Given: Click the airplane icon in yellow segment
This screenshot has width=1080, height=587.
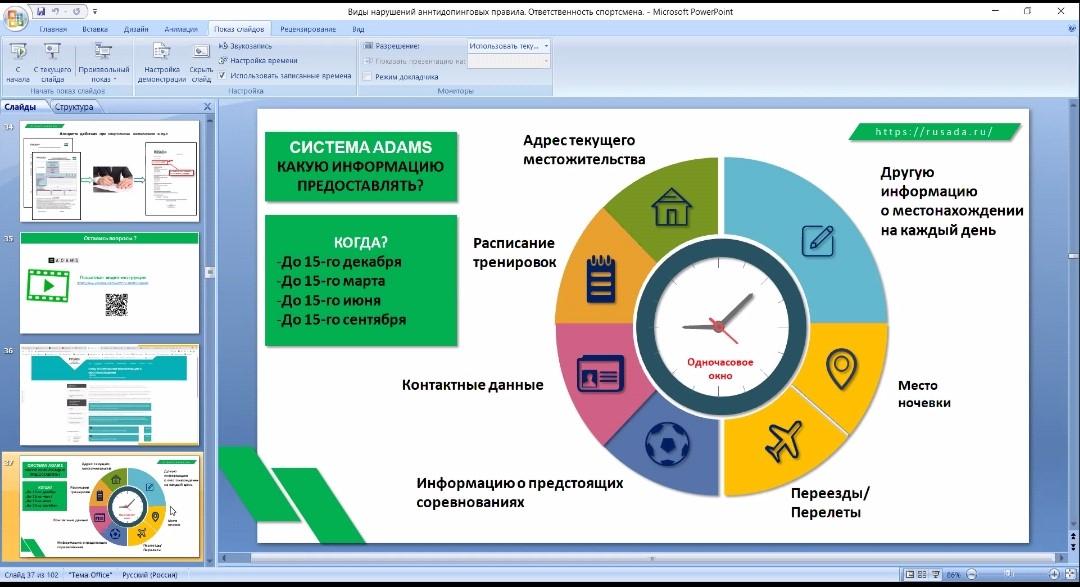Looking at the screenshot, I should point(785,441).
